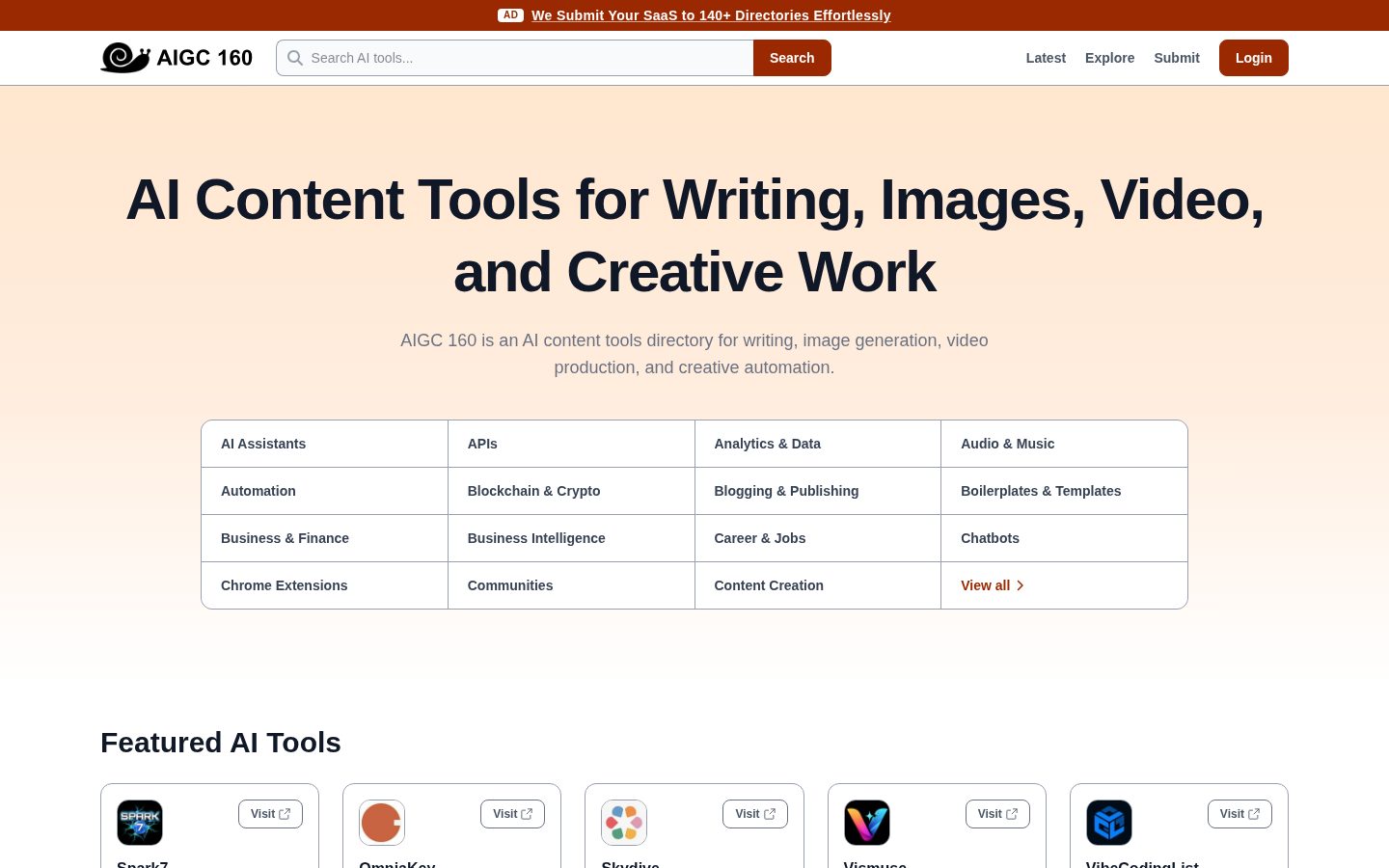Image resolution: width=1389 pixels, height=868 pixels.
Task: Open the Explore menu item
Action: (1109, 58)
